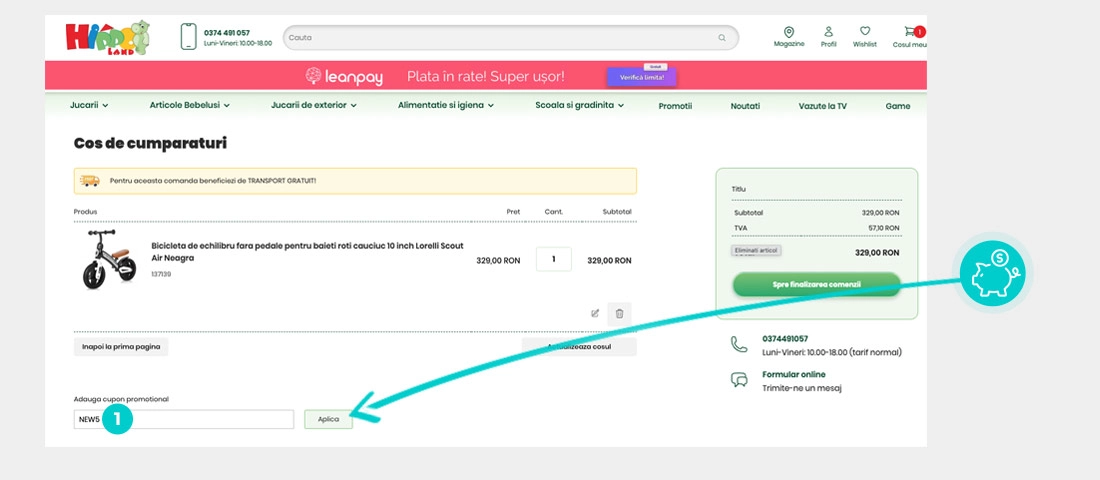Click the promotional coupon input field
The width and height of the screenshot is (1100, 480).
pyautogui.click(x=200, y=419)
